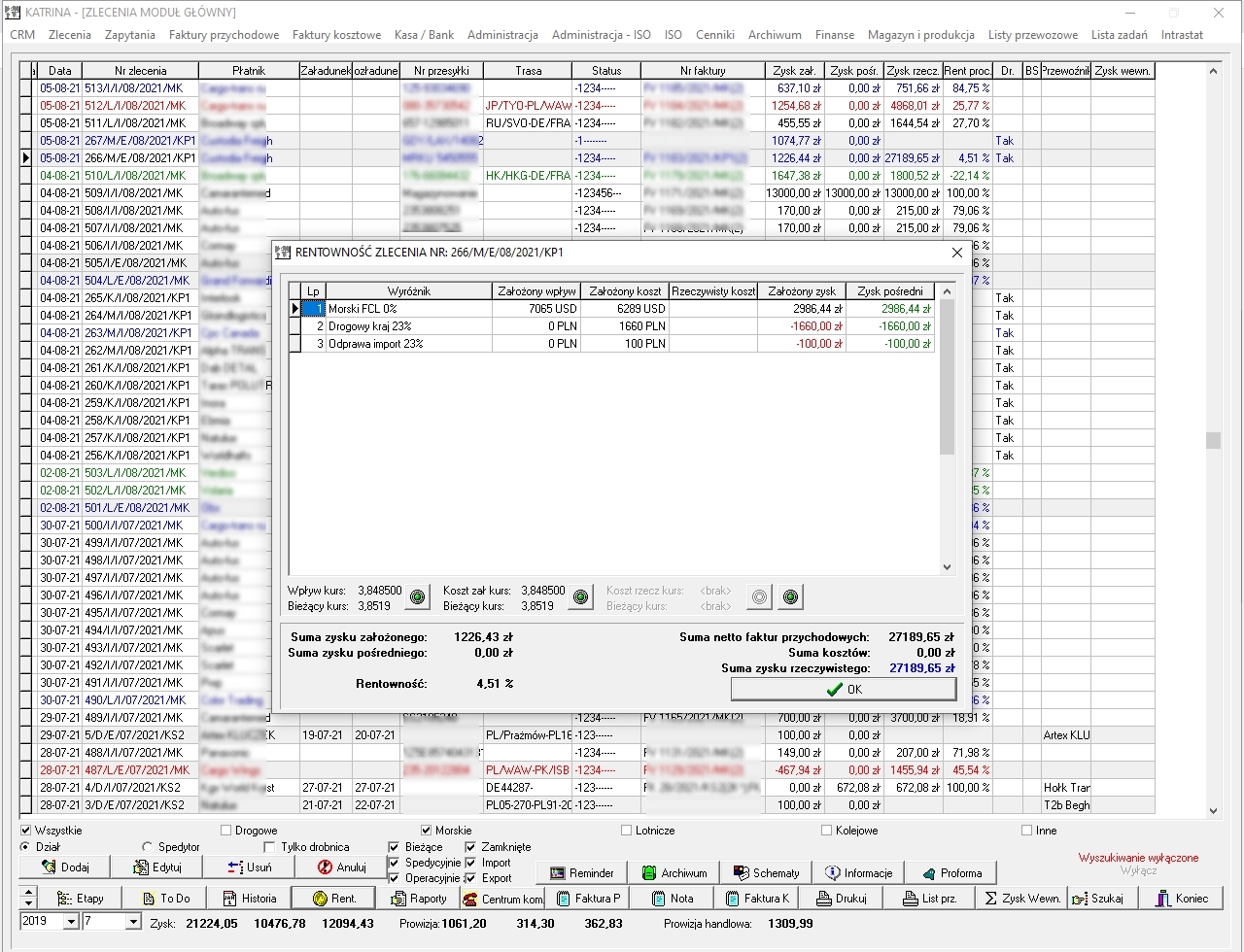
Task: Toggle the Morskie checkbox
Action: click(x=427, y=831)
